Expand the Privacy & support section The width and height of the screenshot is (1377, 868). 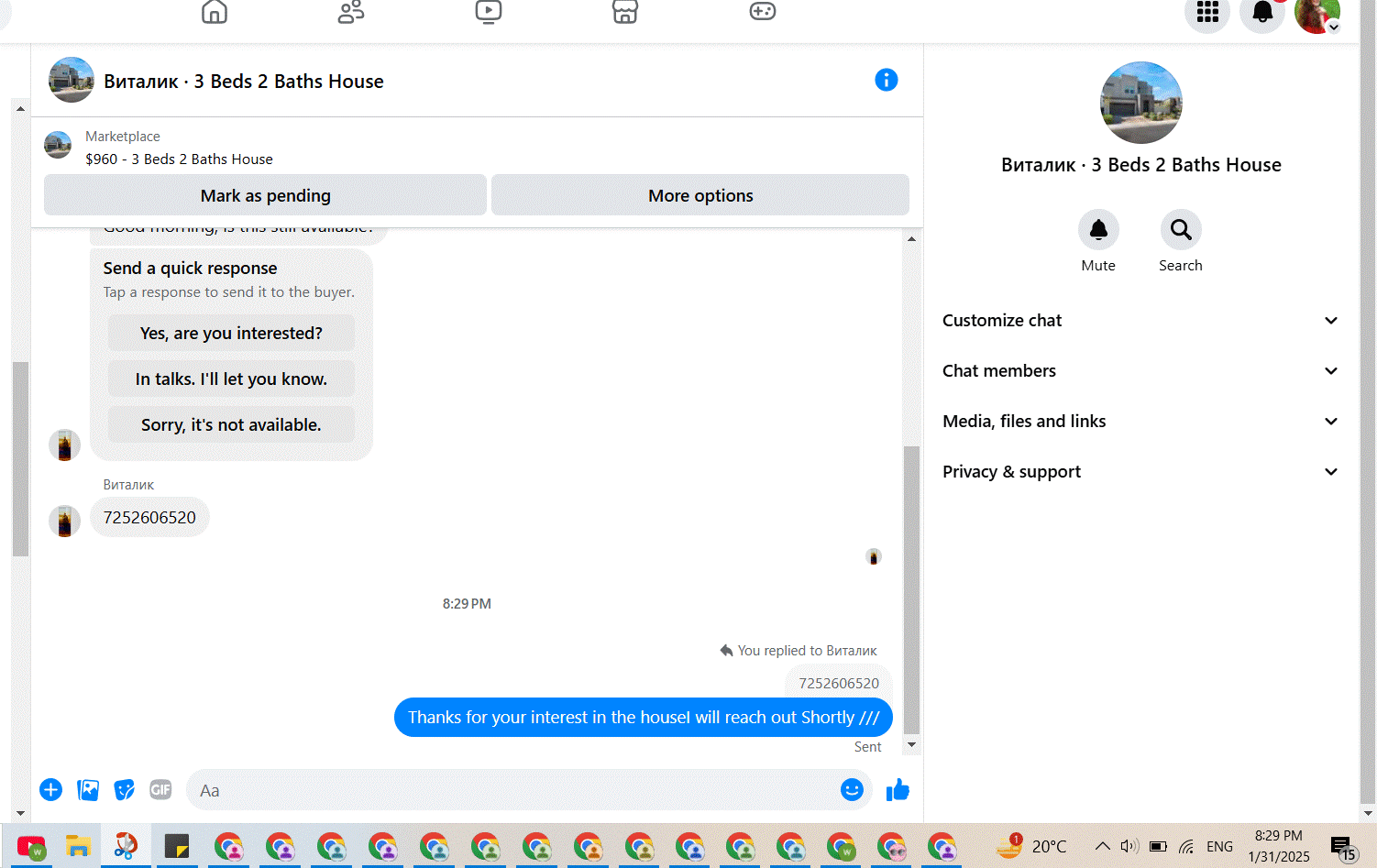pyautogui.click(x=1140, y=471)
